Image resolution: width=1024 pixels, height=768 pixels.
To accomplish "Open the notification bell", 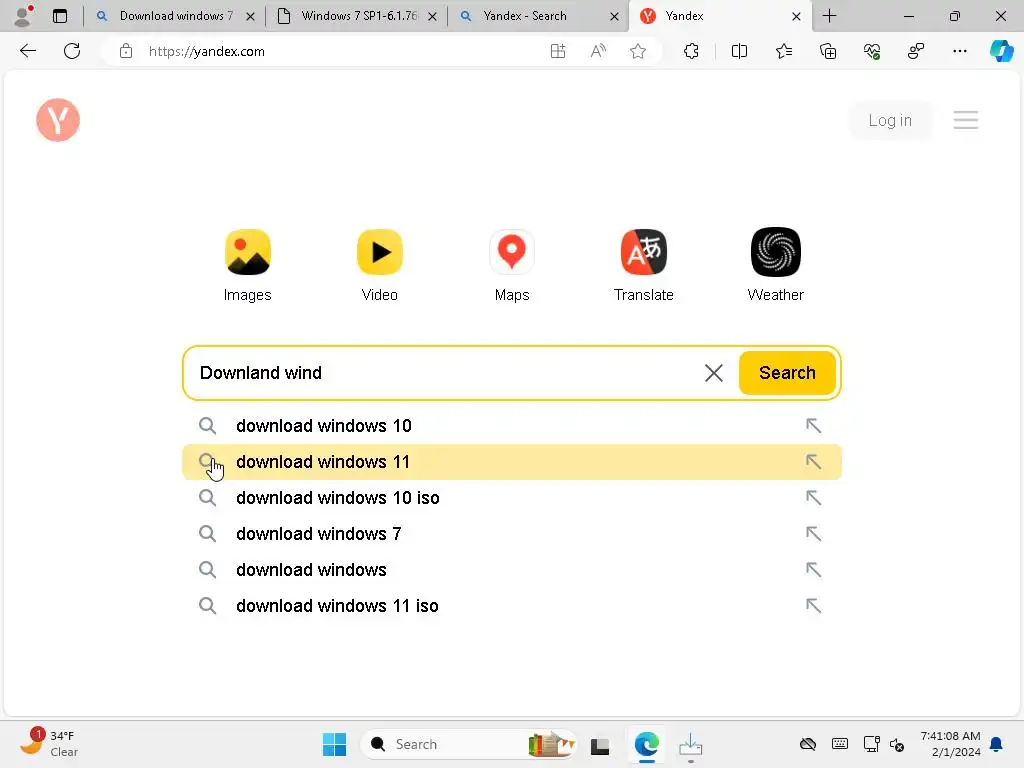I will point(997,744).
